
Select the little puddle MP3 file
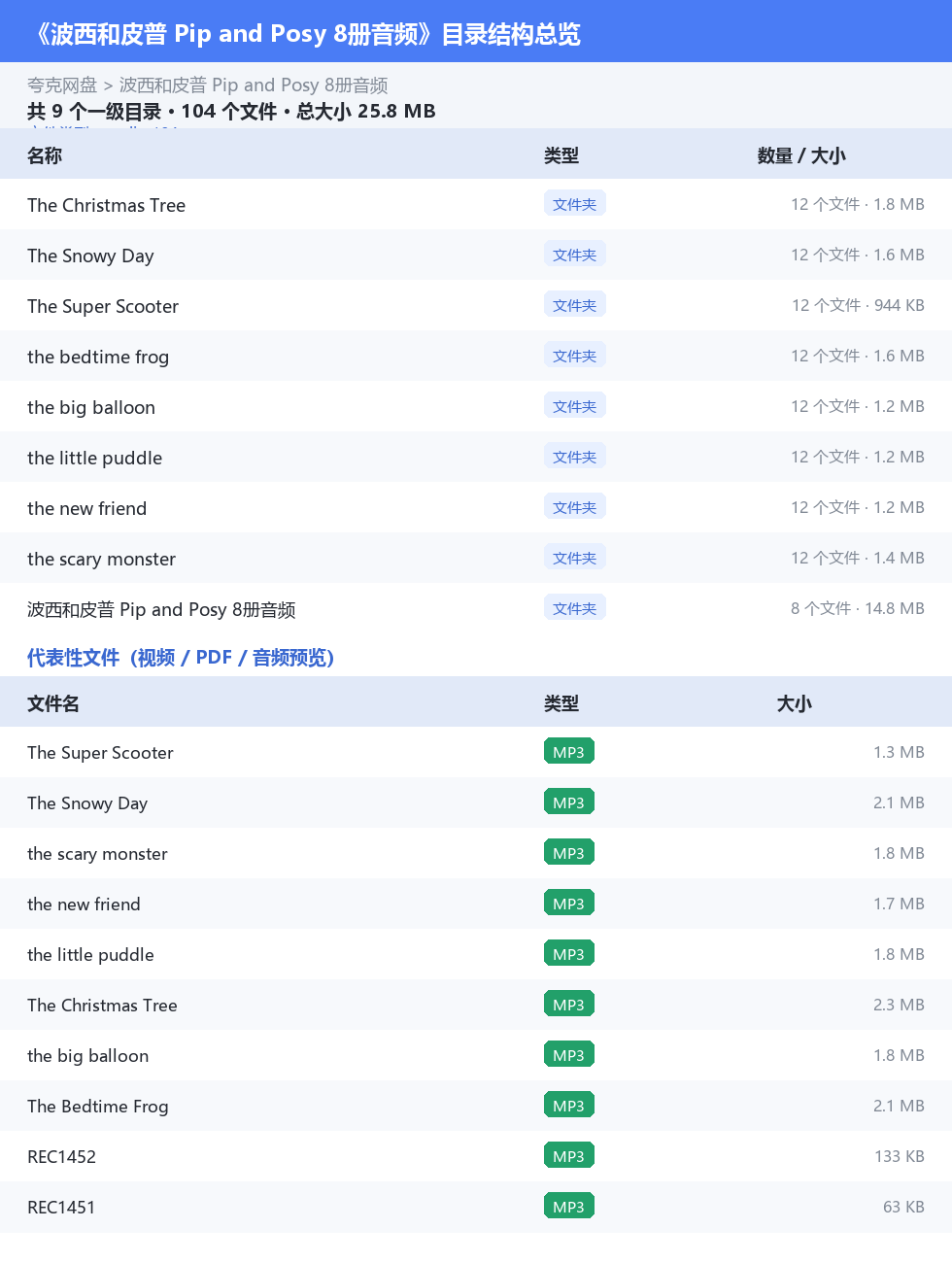click(x=476, y=954)
